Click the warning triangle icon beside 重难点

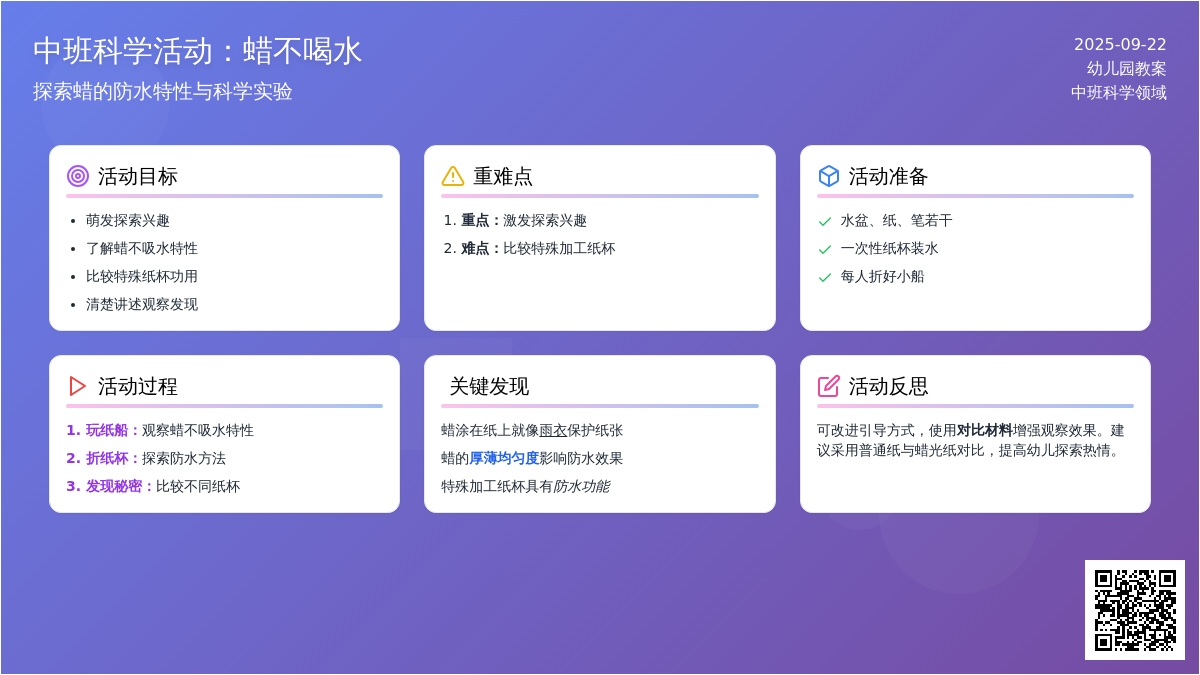pos(453,176)
